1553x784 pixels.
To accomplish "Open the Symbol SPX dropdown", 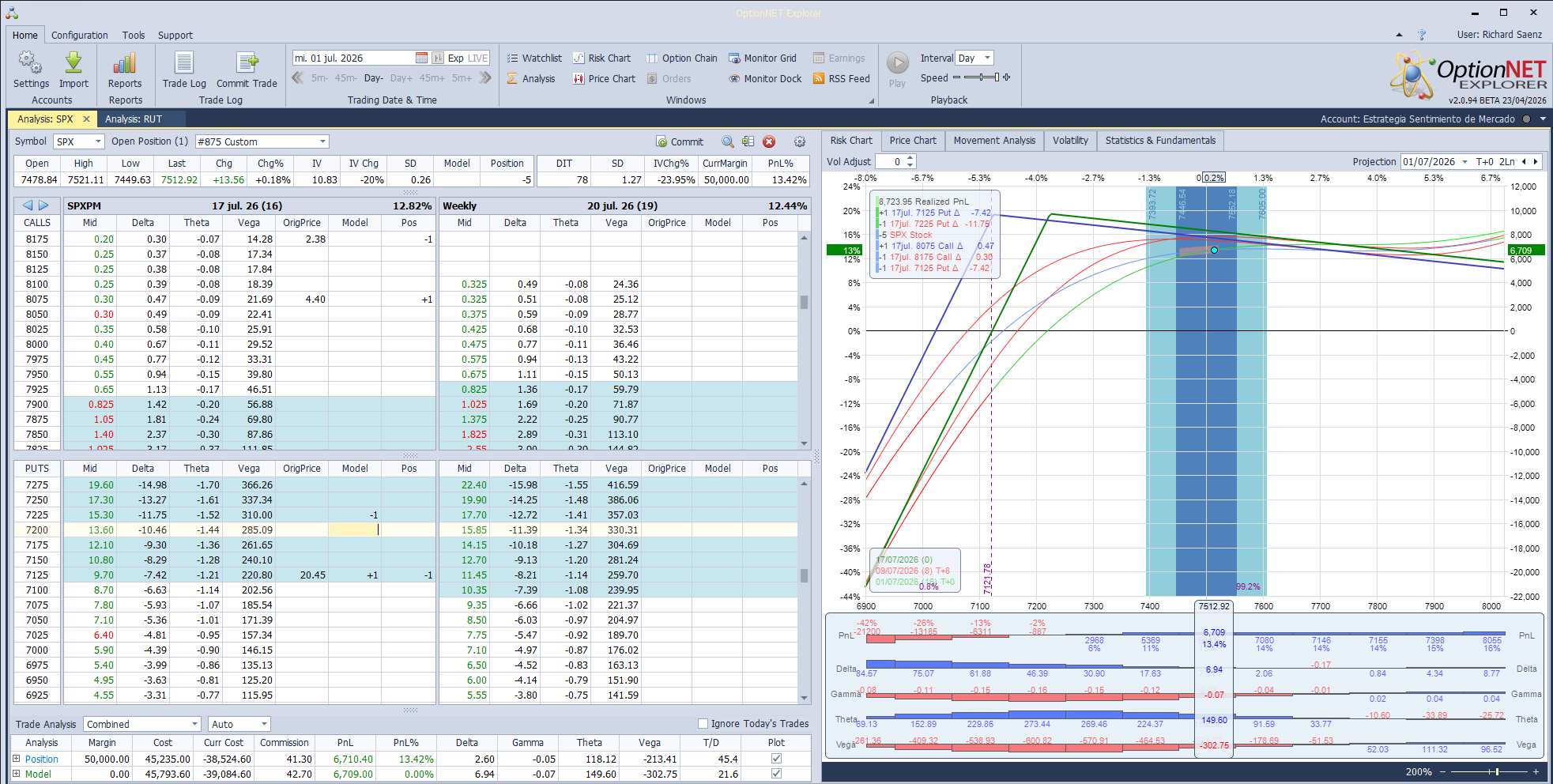I will pos(79,141).
